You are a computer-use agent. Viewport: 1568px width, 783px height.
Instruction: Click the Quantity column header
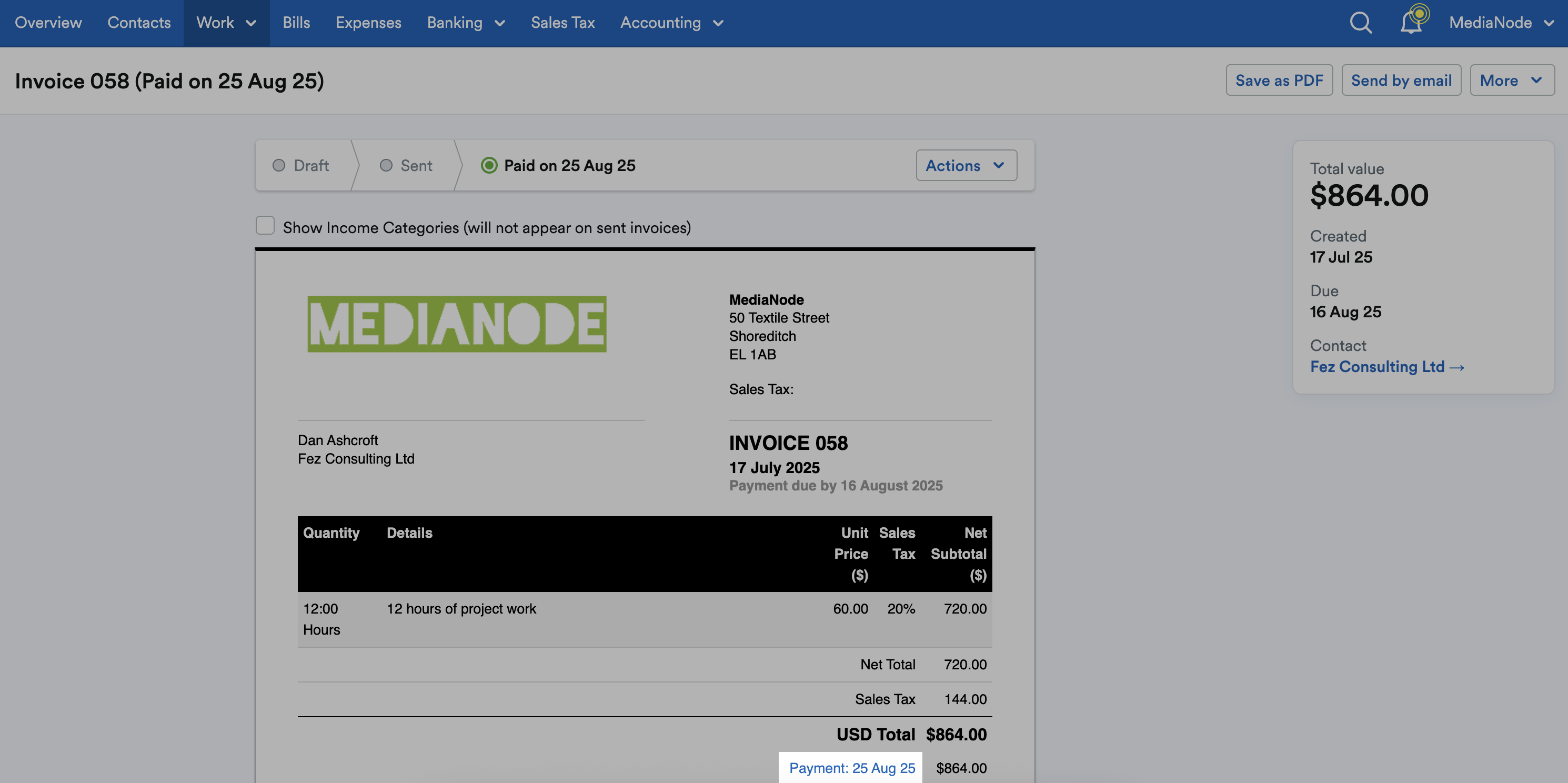tap(331, 533)
